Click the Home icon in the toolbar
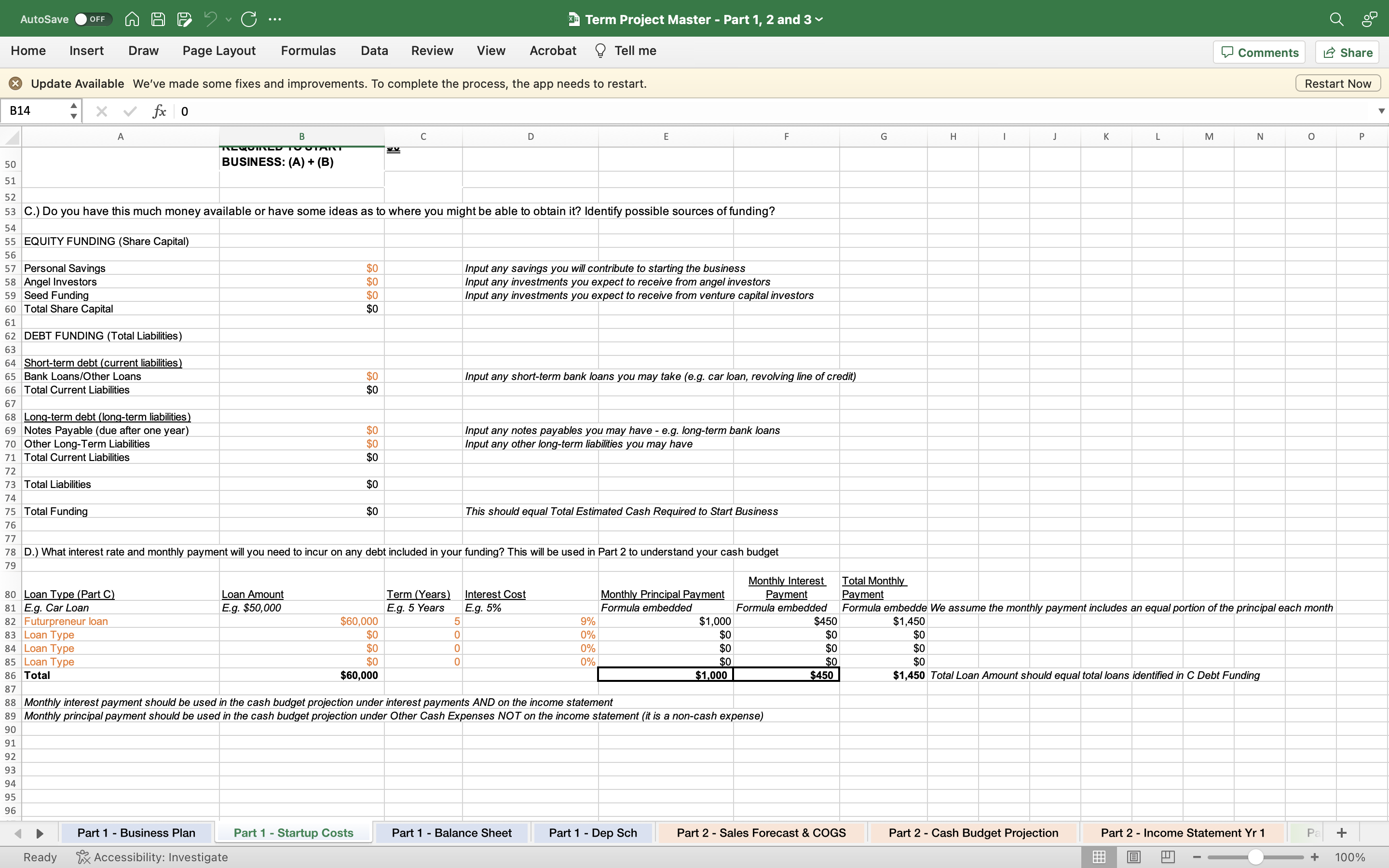 132,19
